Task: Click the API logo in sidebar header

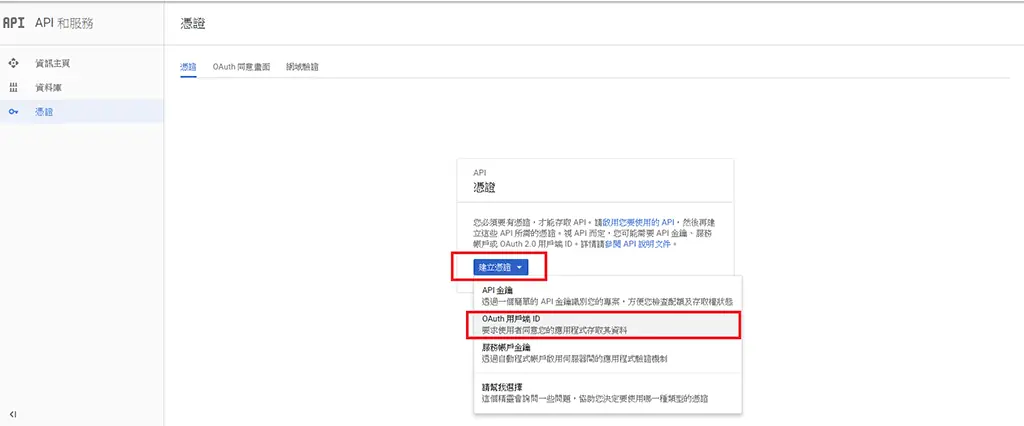Action: [14, 24]
